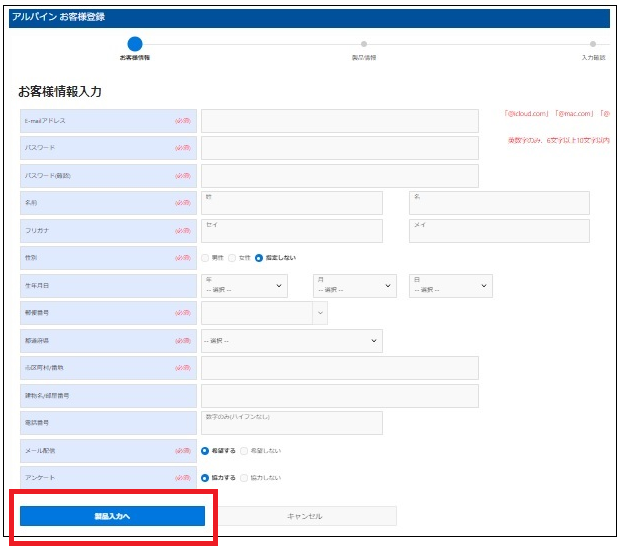Click the キャンセル button
Image resolution: width=622 pixels, height=551 pixels.
[305, 516]
